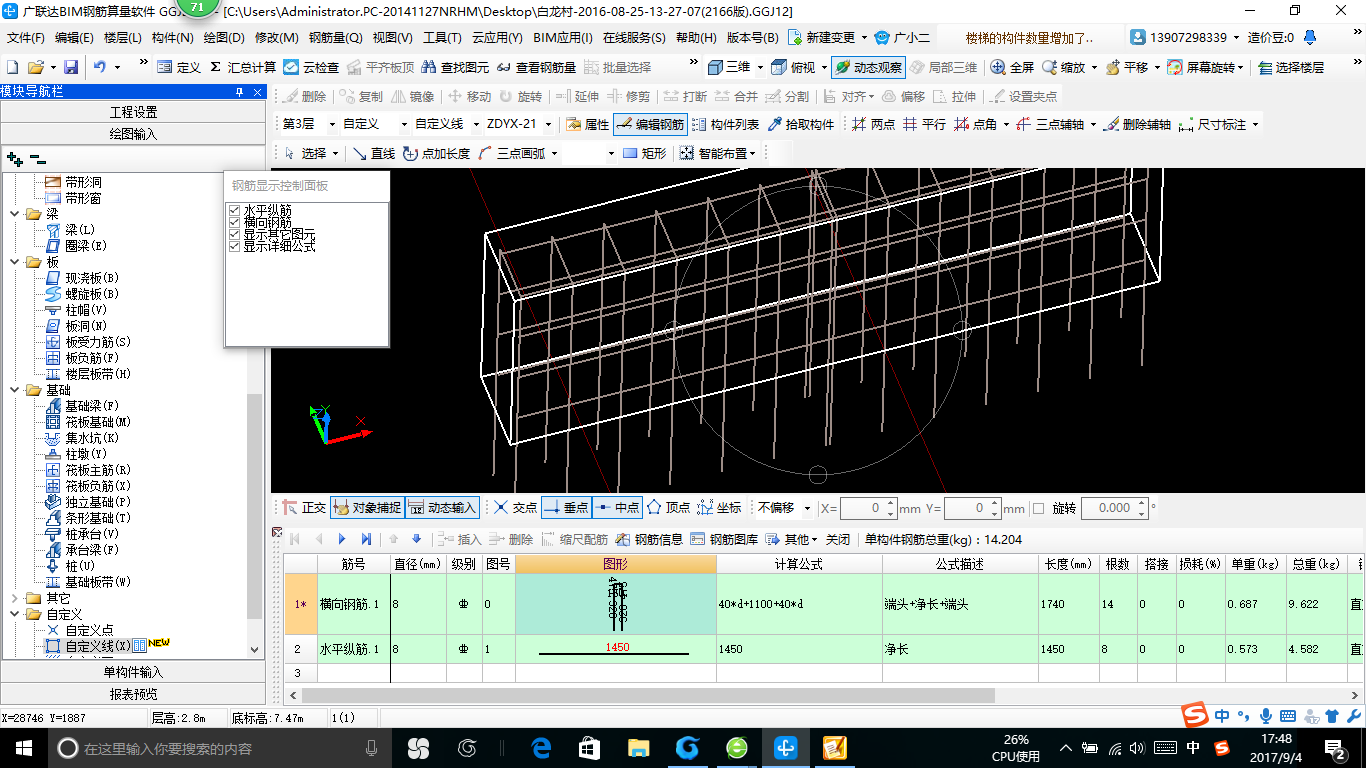Toggle 交点 intersection snap
The image size is (1366, 768).
point(515,508)
